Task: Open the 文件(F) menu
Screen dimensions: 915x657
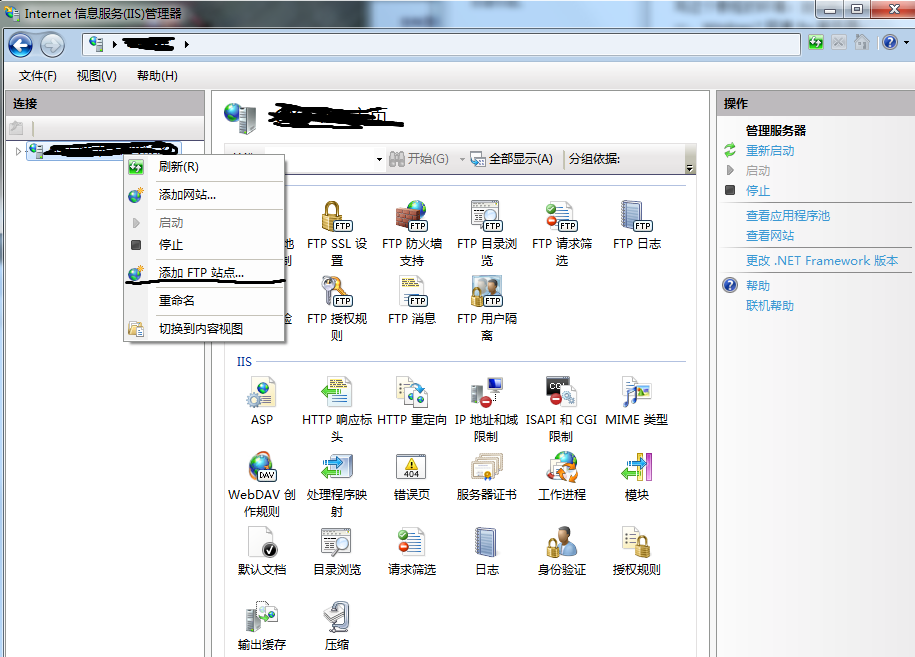Action: point(37,76)
